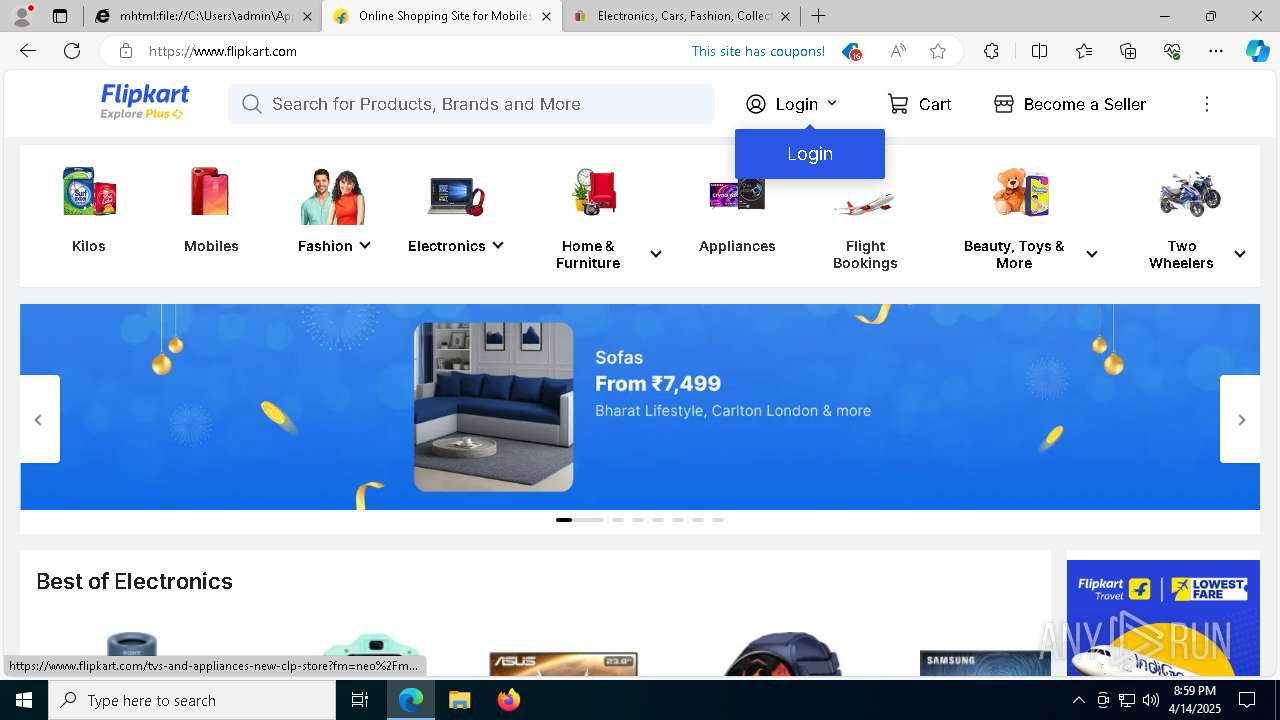Select the third carousel indicator dot
The width and height of the screenshot is (1280, 720).
[638, 520]
